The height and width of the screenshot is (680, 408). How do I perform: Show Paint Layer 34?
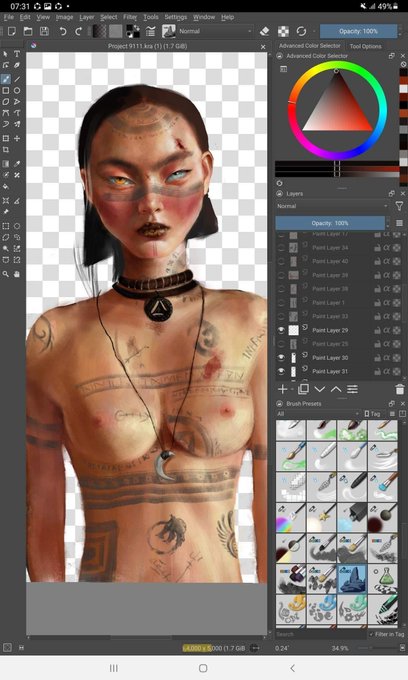[x=281, y=248]
